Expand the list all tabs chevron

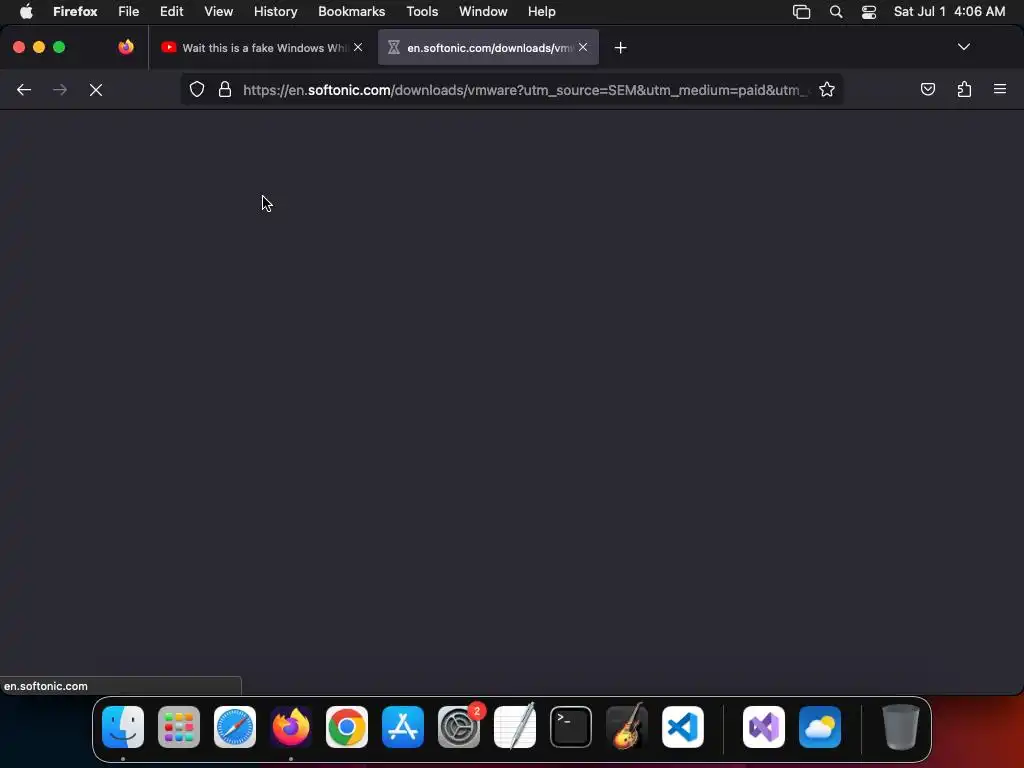(x=963, y=47)
